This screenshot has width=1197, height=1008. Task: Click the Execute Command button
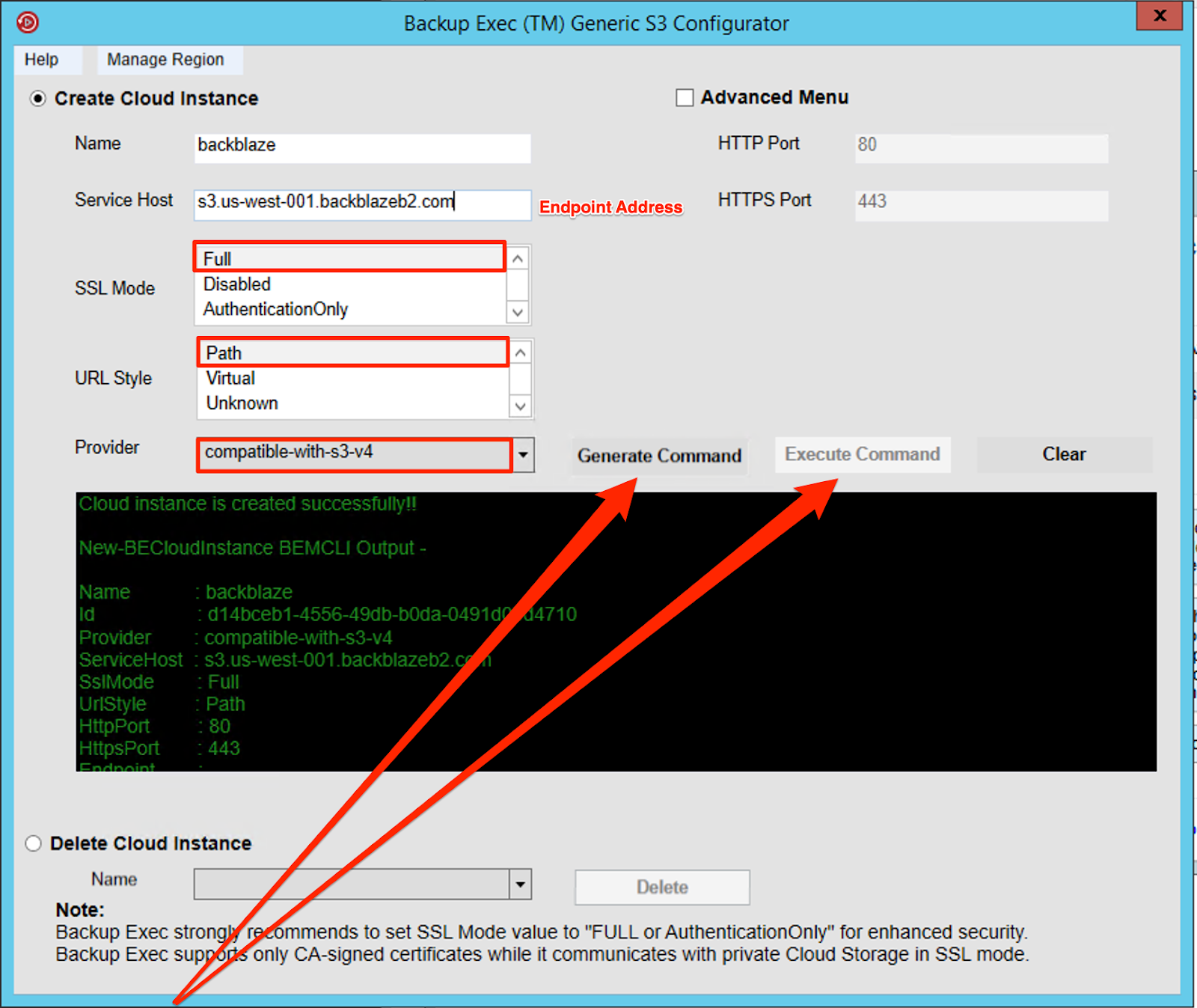(863, 454)
